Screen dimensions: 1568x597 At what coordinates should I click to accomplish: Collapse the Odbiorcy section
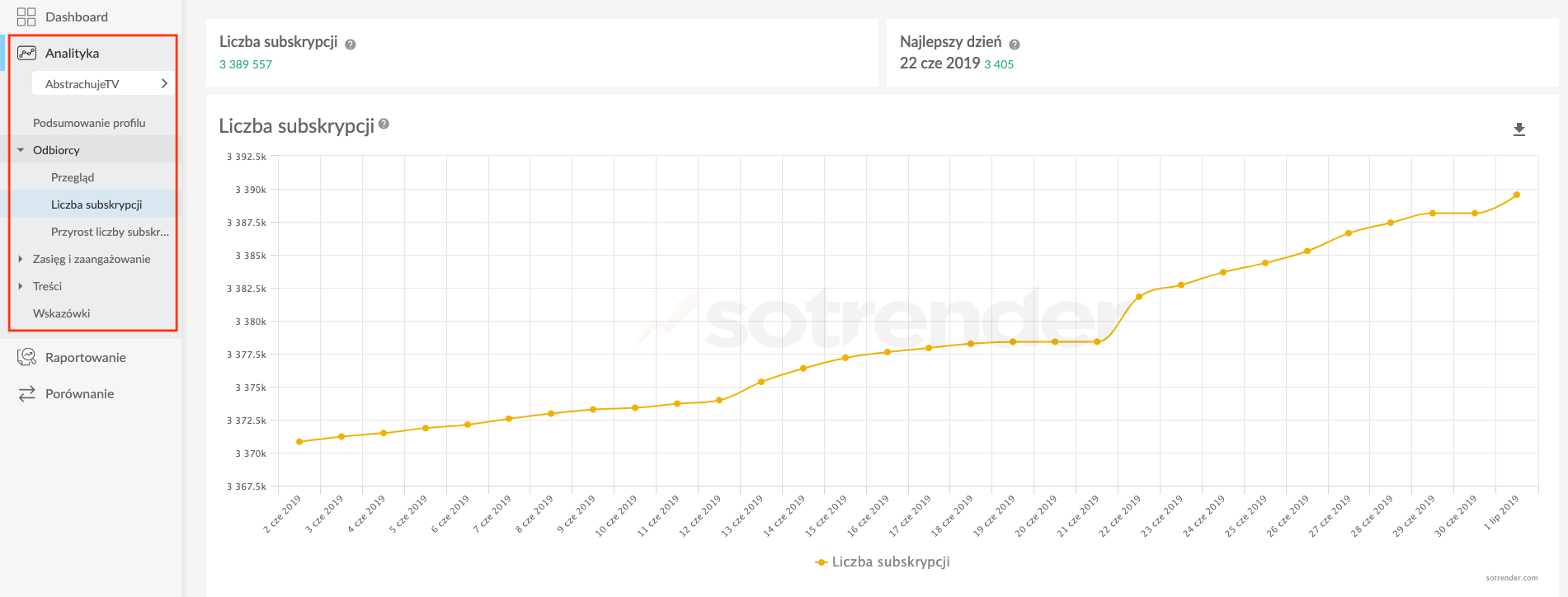[x=21, y=150]
